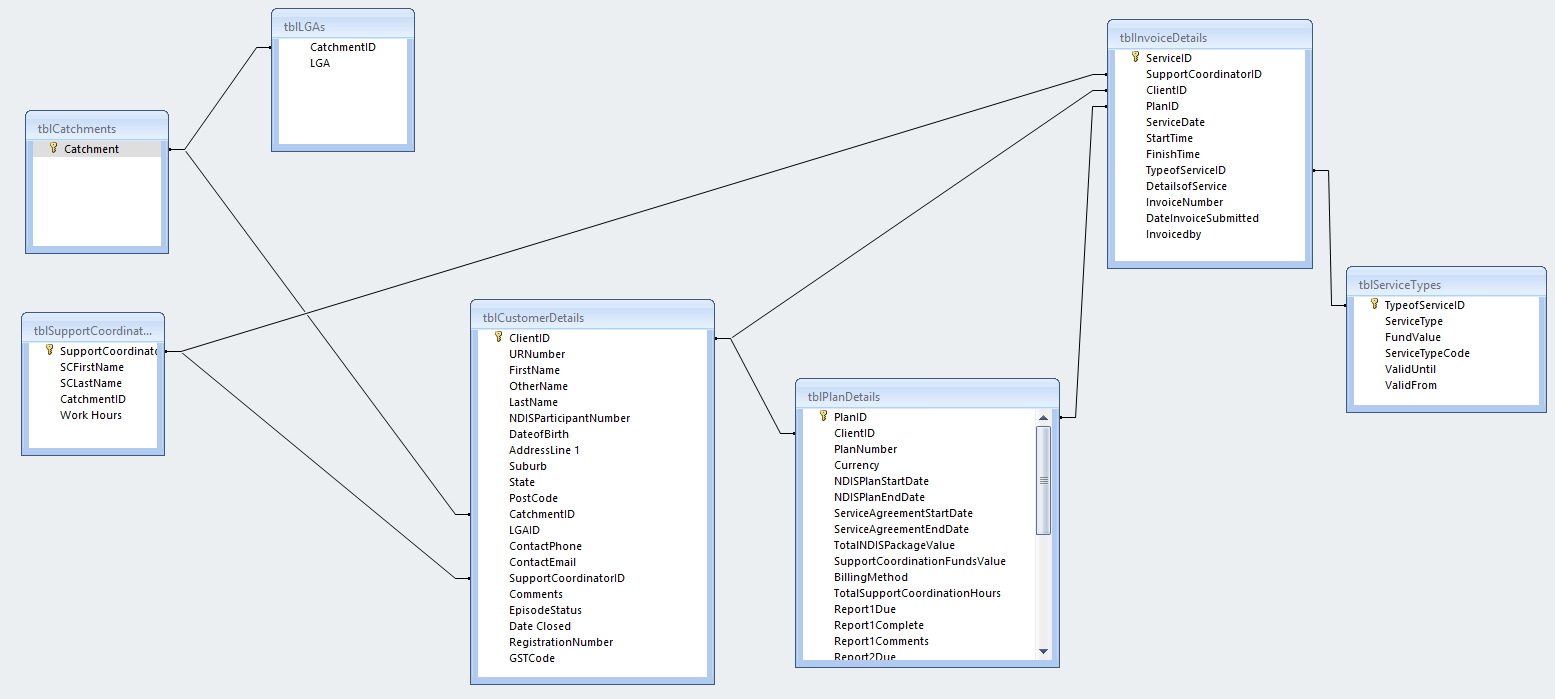Select LastName in tblCustomerDetails

pos(534,402)
